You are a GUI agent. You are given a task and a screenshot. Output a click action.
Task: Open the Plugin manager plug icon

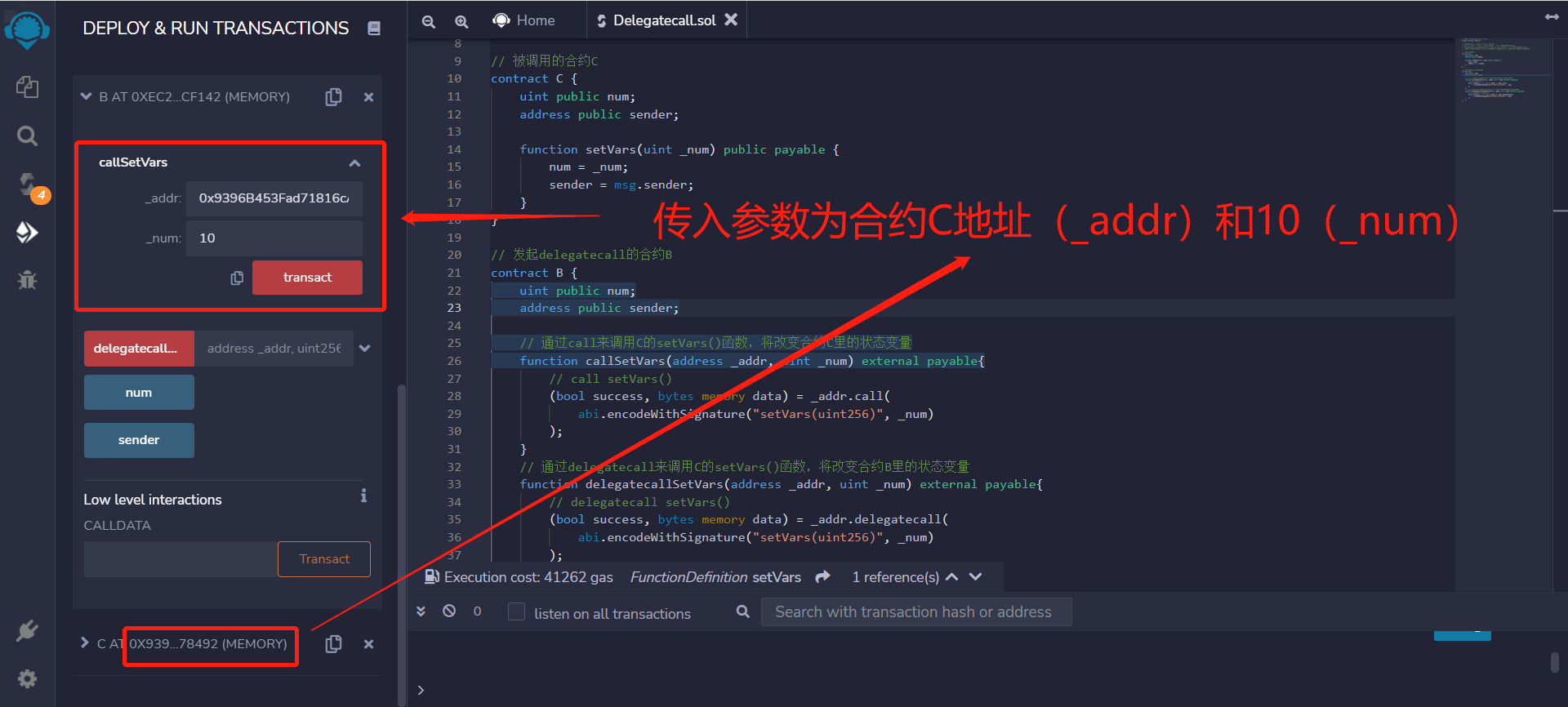[27, 630]
